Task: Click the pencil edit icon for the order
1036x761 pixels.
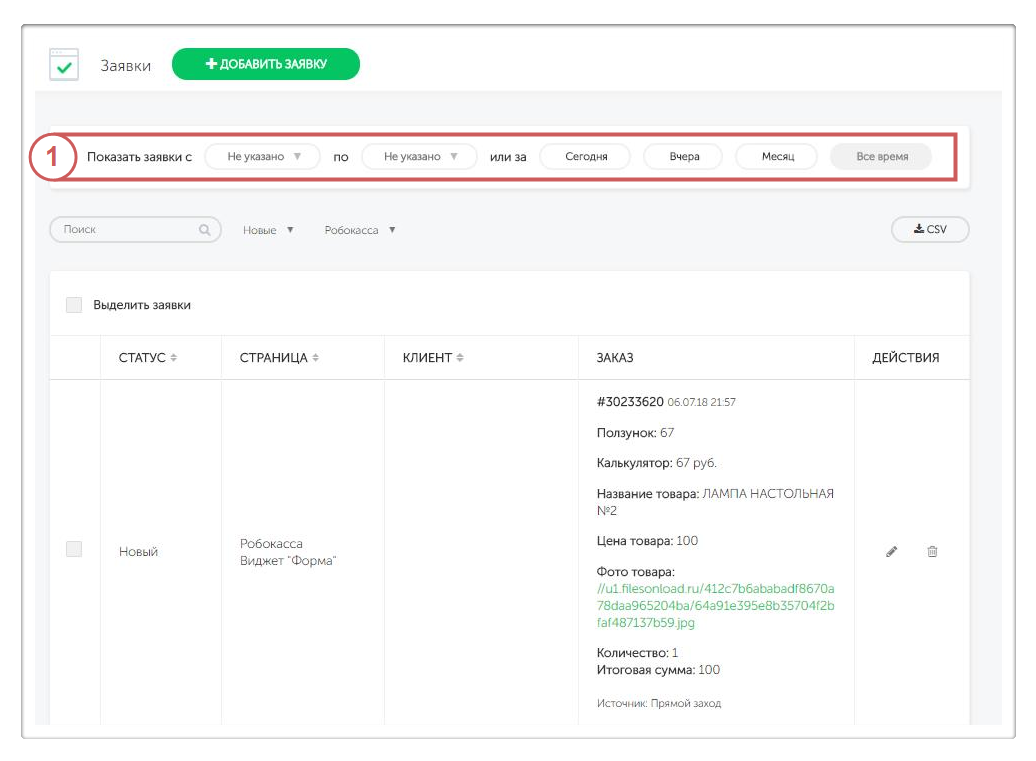Action: [x=892, y=551]
